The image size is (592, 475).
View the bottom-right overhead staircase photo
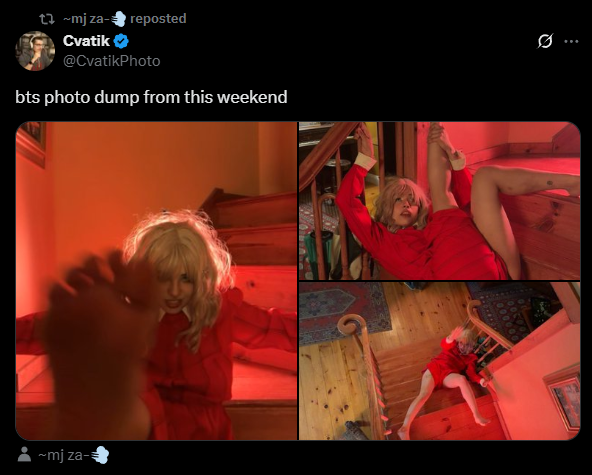[x=439, y=361]
